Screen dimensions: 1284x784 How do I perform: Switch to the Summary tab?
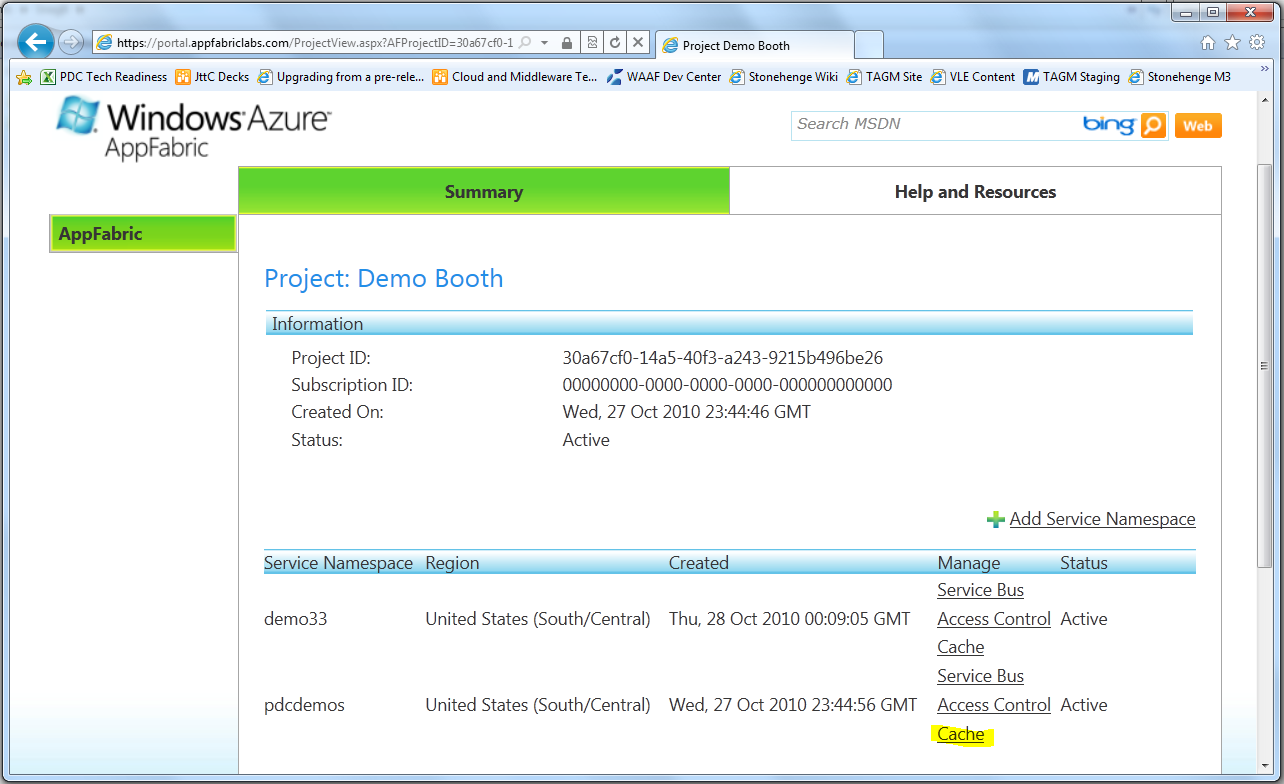click(484, 191)
